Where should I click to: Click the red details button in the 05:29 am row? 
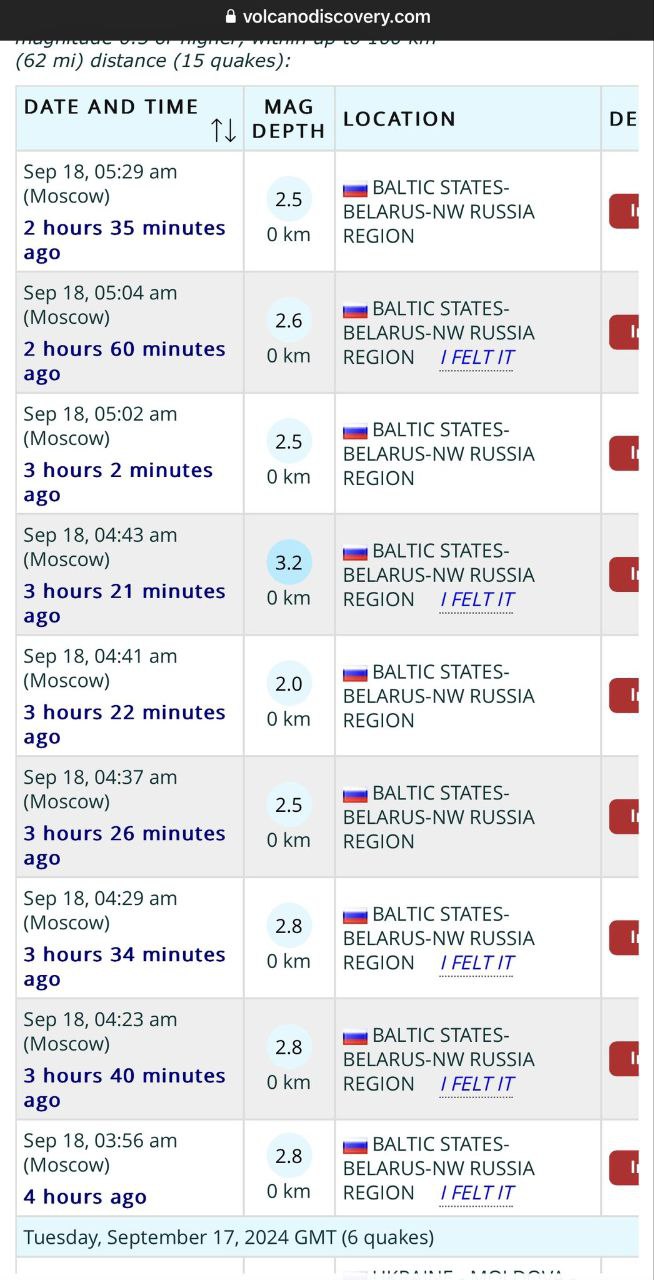click(624, 211)
